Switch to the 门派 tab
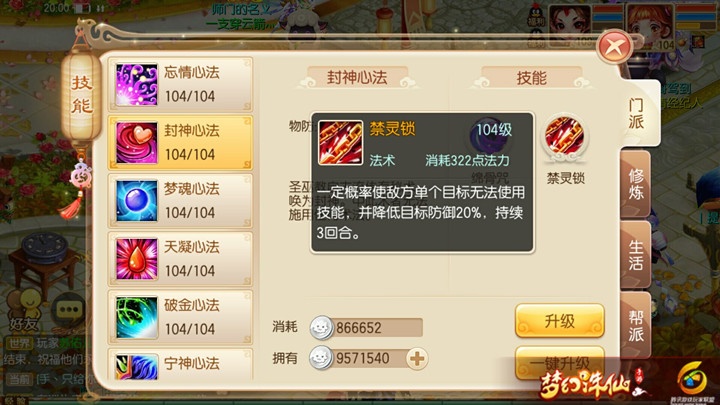720x405 pixels. click(x=636, y=113)
